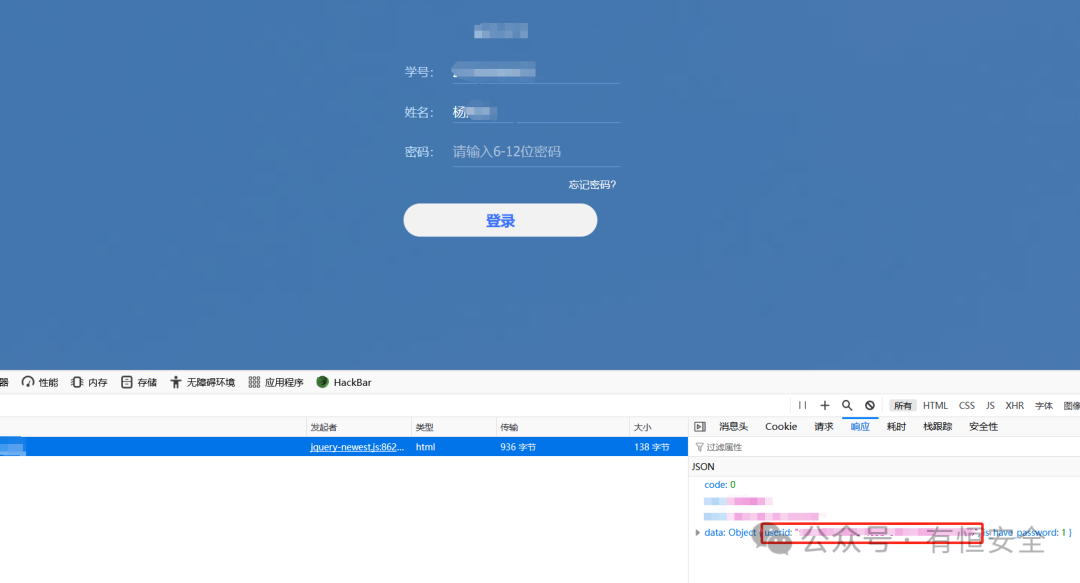The height and width of the screenshot is (583, 1080).
Task: Create a new request with the plus icon
Action: (825, 405)
